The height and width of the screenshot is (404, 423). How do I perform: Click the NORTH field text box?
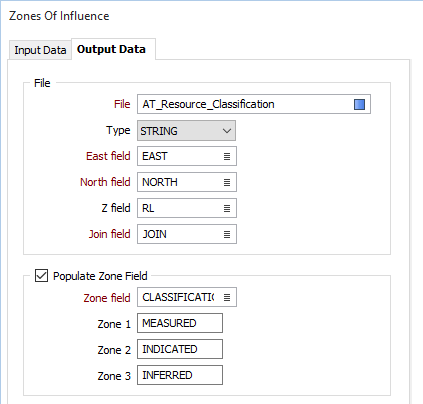[187, 182]
